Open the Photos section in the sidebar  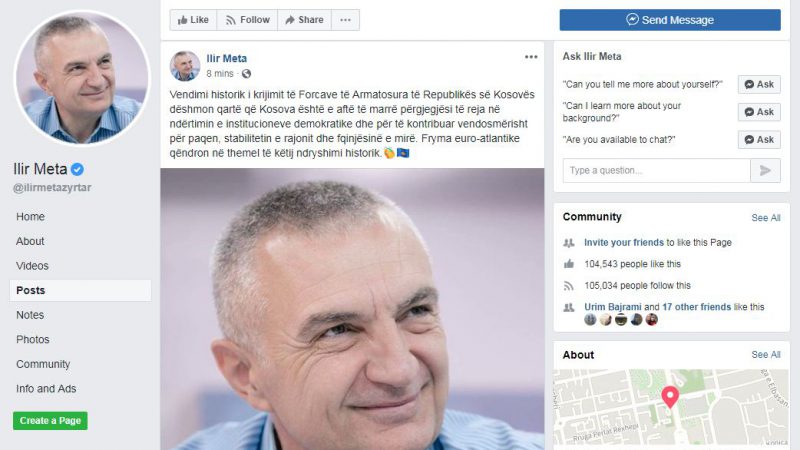pyautogui.click(x=33, y=339)
